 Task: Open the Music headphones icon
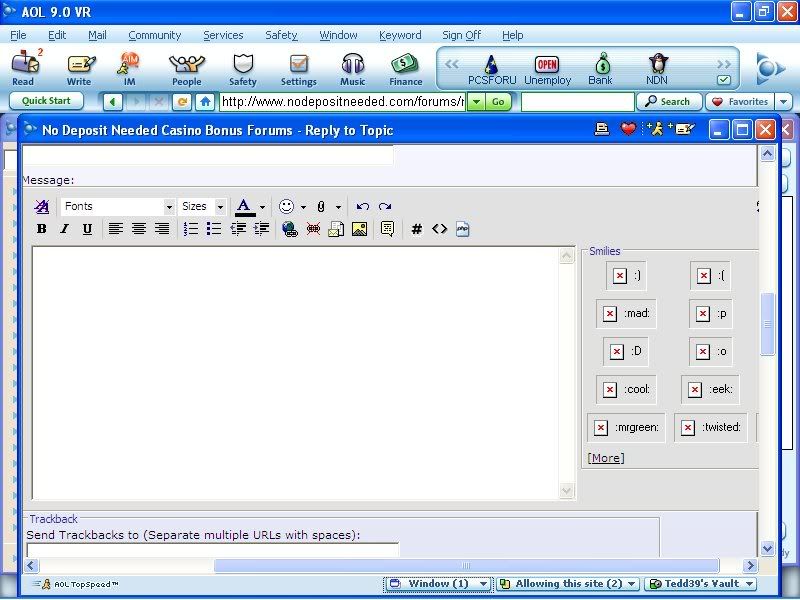tap(353, 67)
